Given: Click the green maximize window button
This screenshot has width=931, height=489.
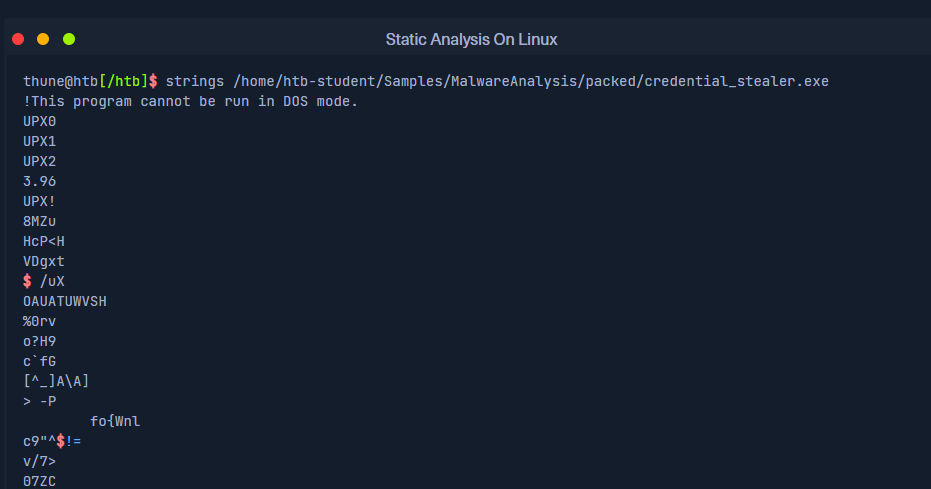Looking at the screenshot, I should pyautogui.click(x=69, y=39).
